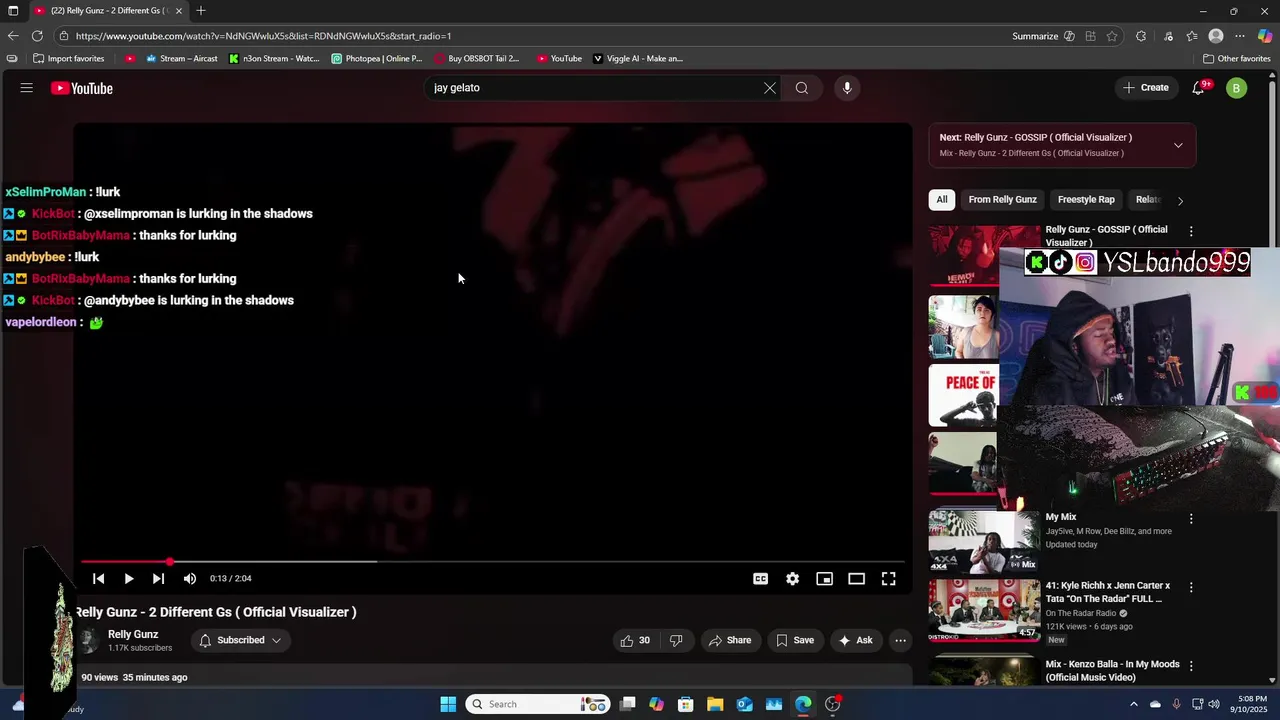Select the partially visible Related chip
The width and height of the screenshot is (1280, 720).
(x=1148, y=199)
